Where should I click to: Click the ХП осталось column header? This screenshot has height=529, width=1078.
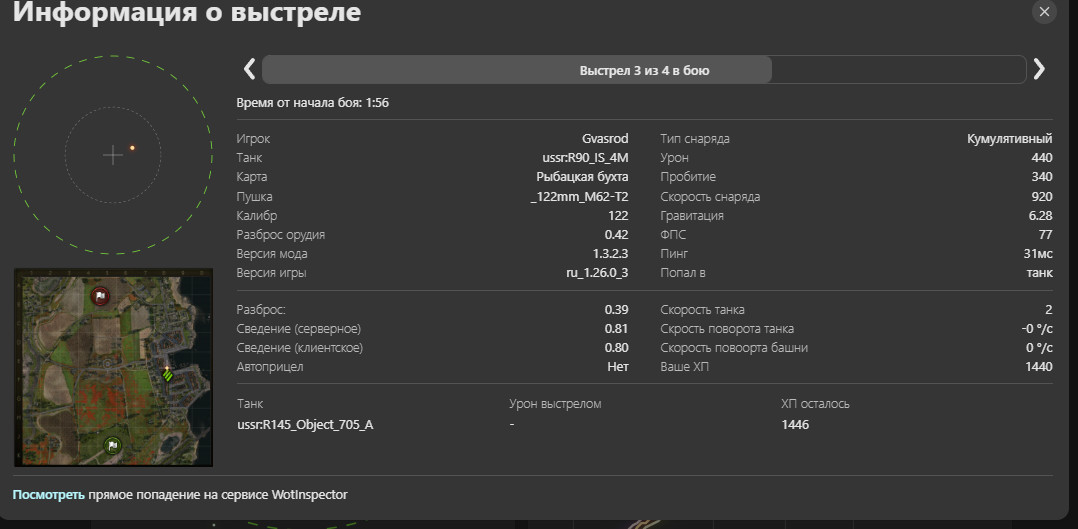pyautogui.click(x=815, y=404)
